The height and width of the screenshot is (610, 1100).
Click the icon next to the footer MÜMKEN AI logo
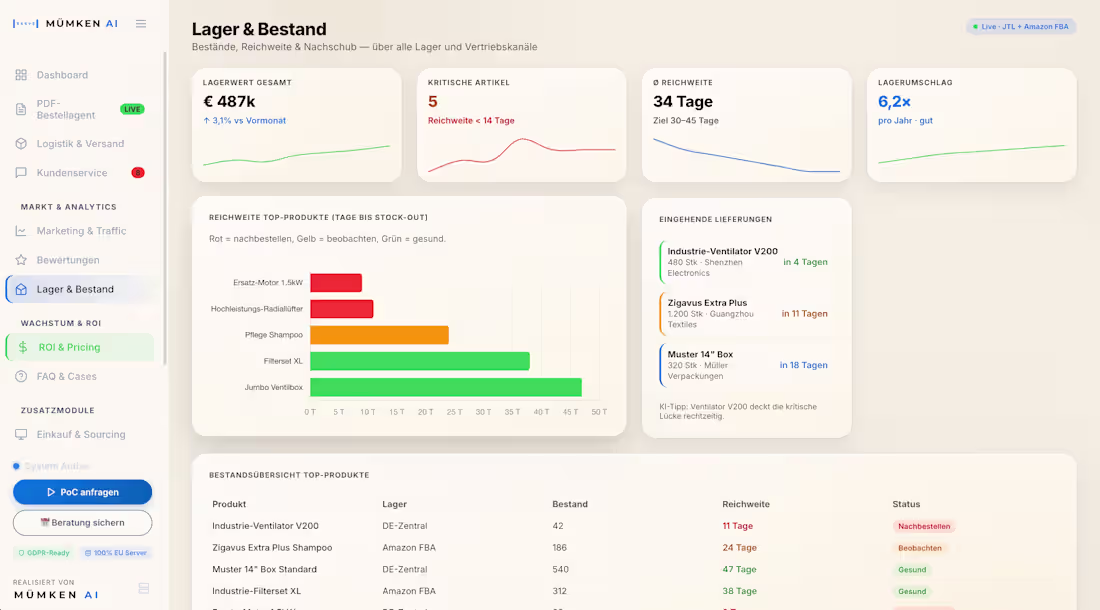click(144, 588)
